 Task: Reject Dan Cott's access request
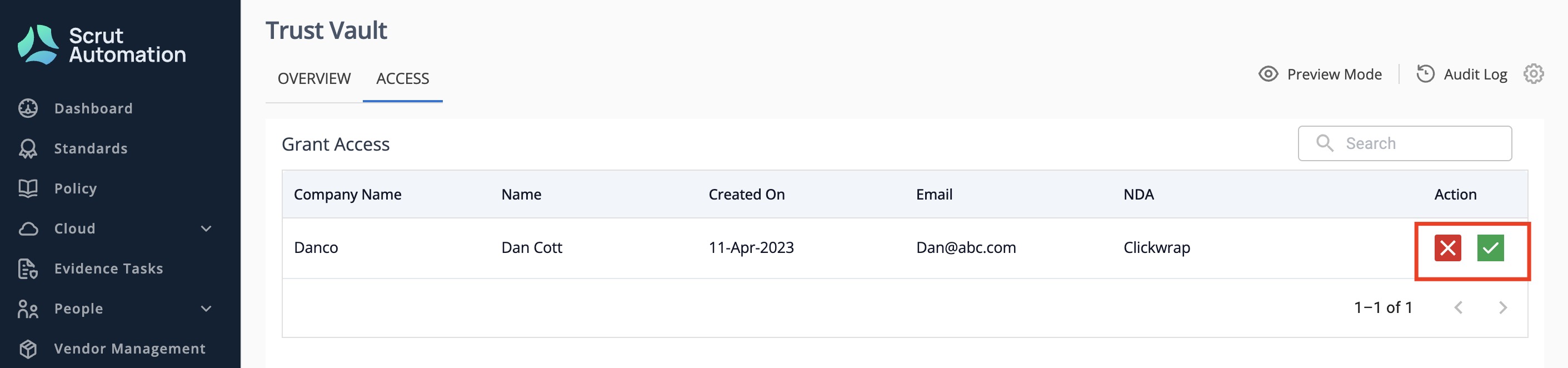point(1447,248)
